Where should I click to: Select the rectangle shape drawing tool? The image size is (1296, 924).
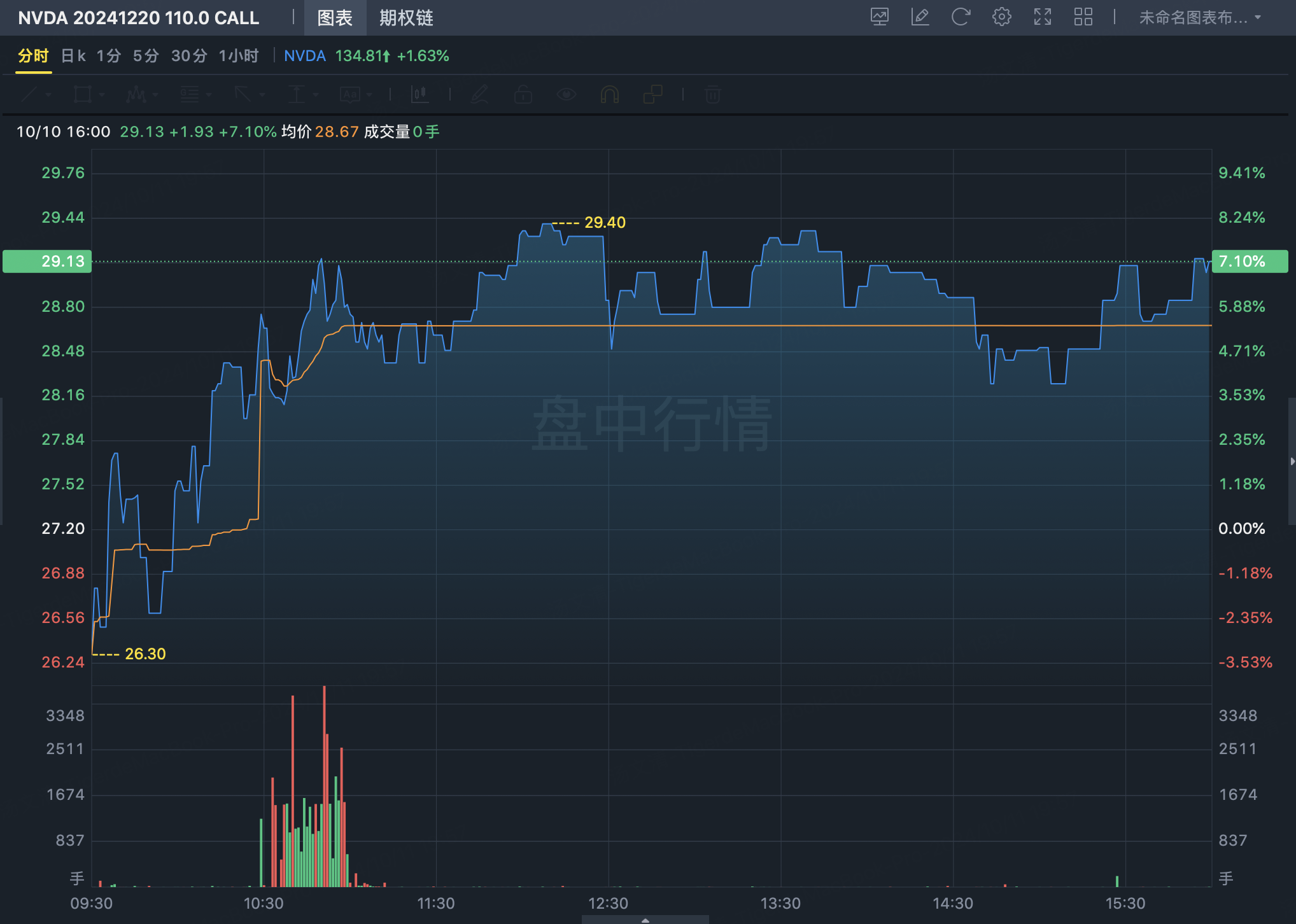(83, 95)
